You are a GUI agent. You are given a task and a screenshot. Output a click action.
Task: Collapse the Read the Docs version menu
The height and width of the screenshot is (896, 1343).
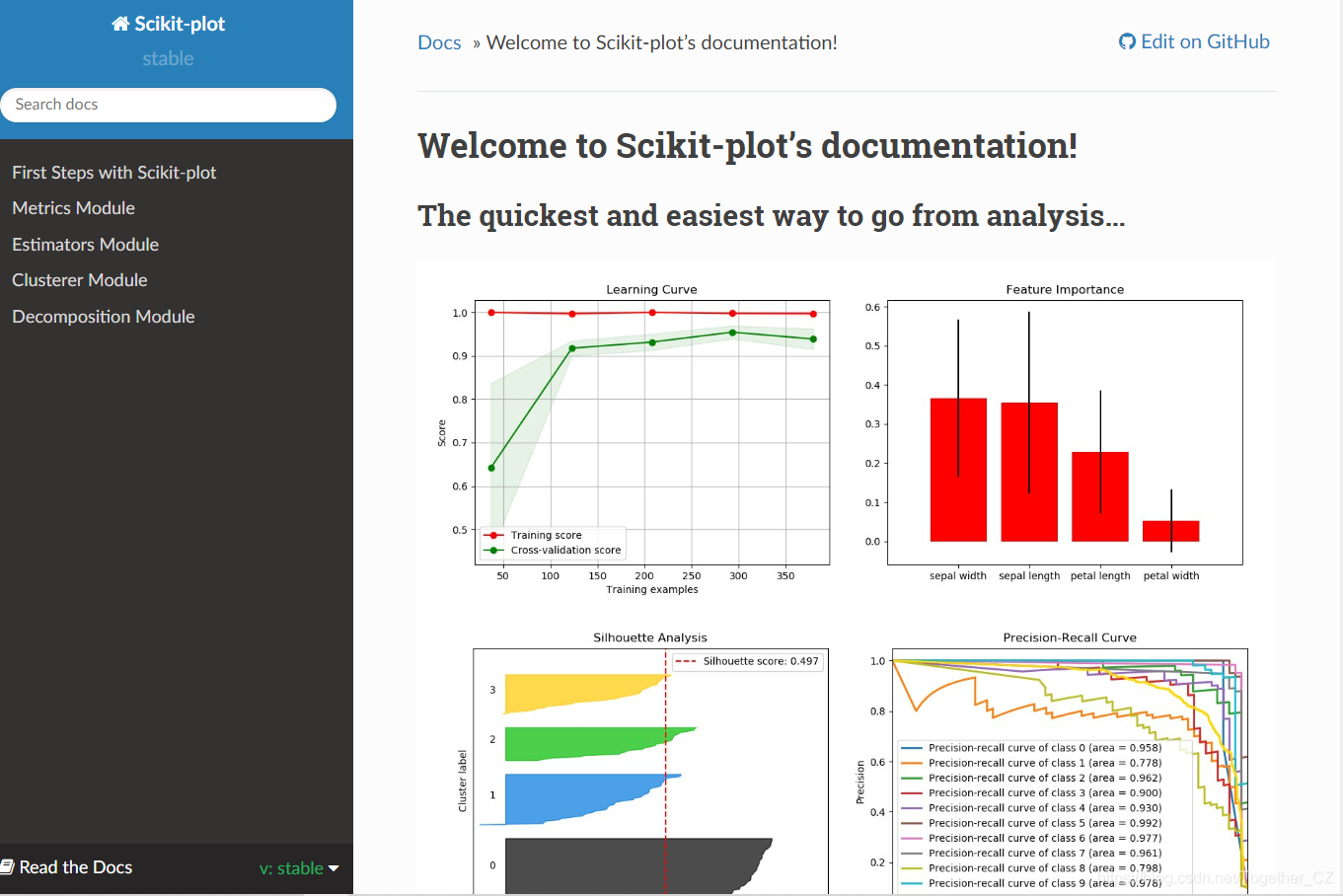tap(298, 868)
